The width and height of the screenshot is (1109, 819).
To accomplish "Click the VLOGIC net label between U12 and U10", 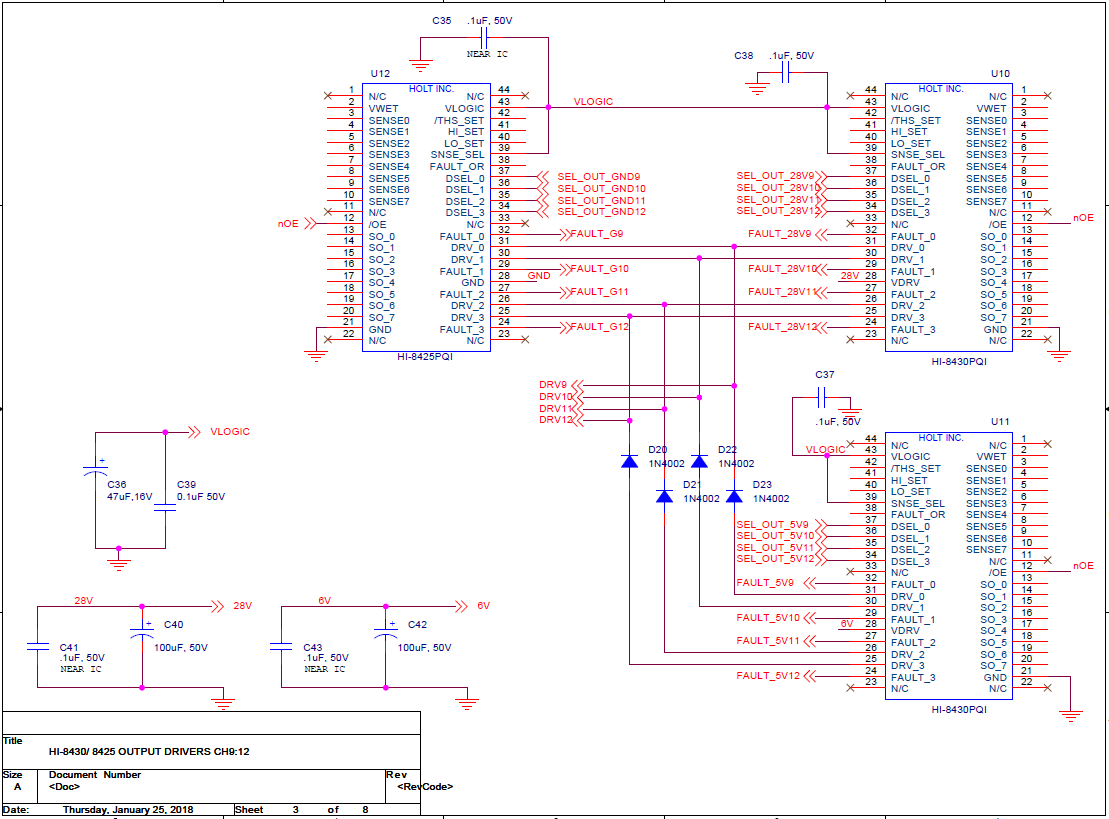I will click(593, 102).
